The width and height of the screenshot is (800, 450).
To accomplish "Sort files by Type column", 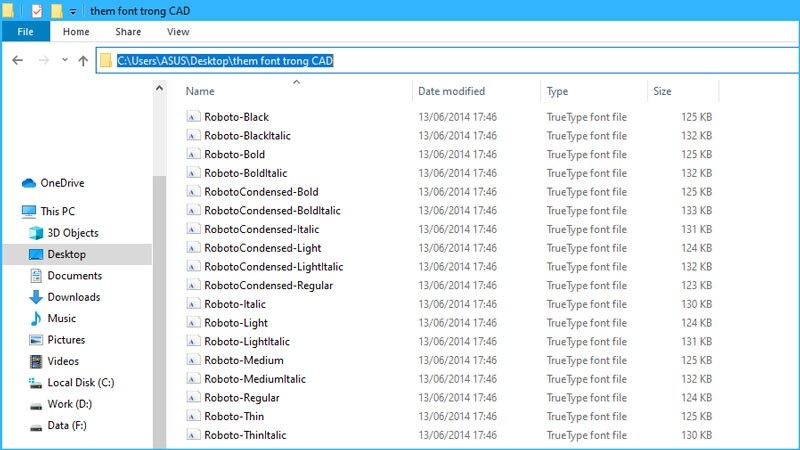I will coord(557,91).
